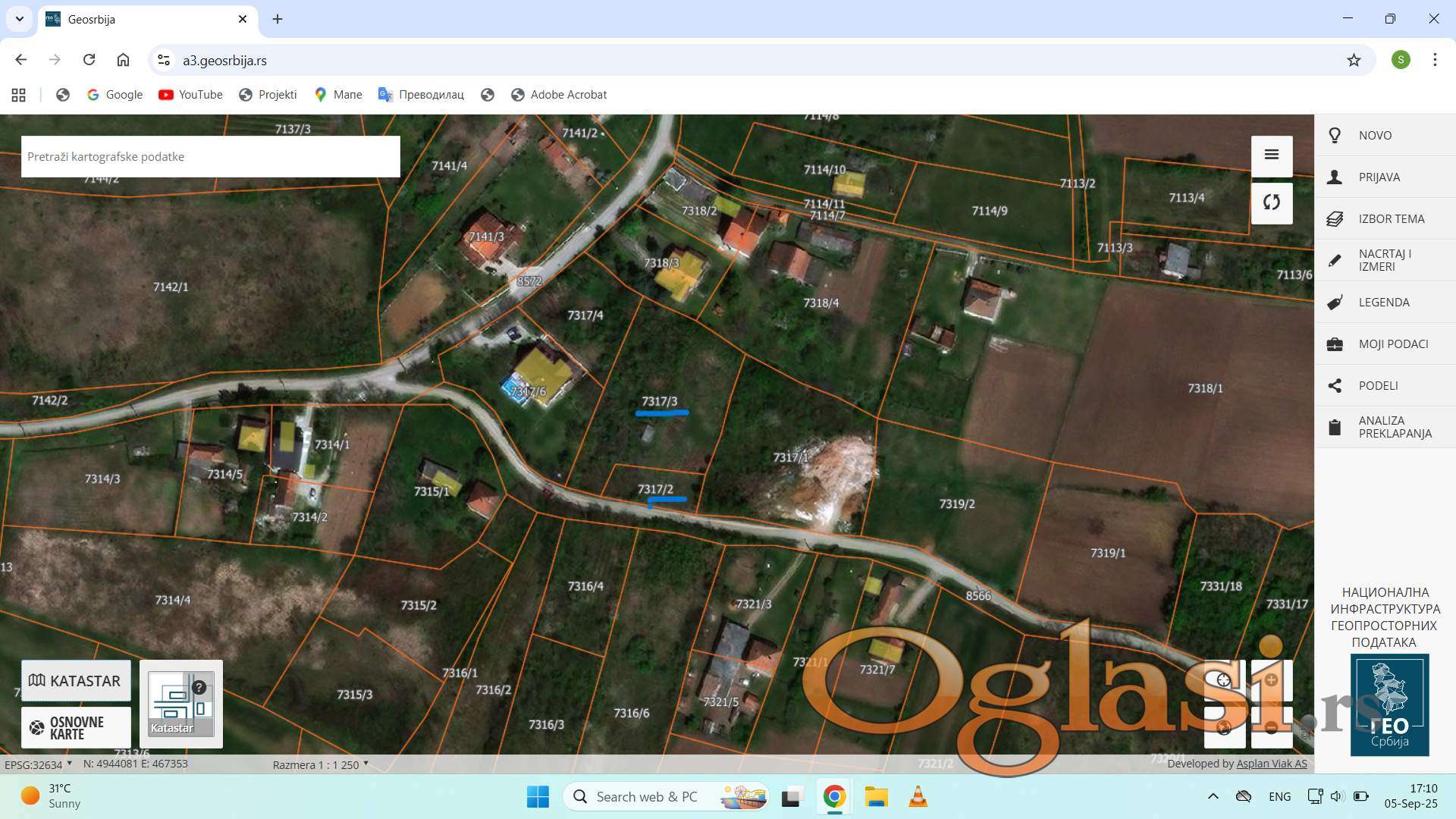The image size is (1456, 819).
Task: Expand the browser tab search chevron
Action: pyautogui.click(x=20, y=19)
